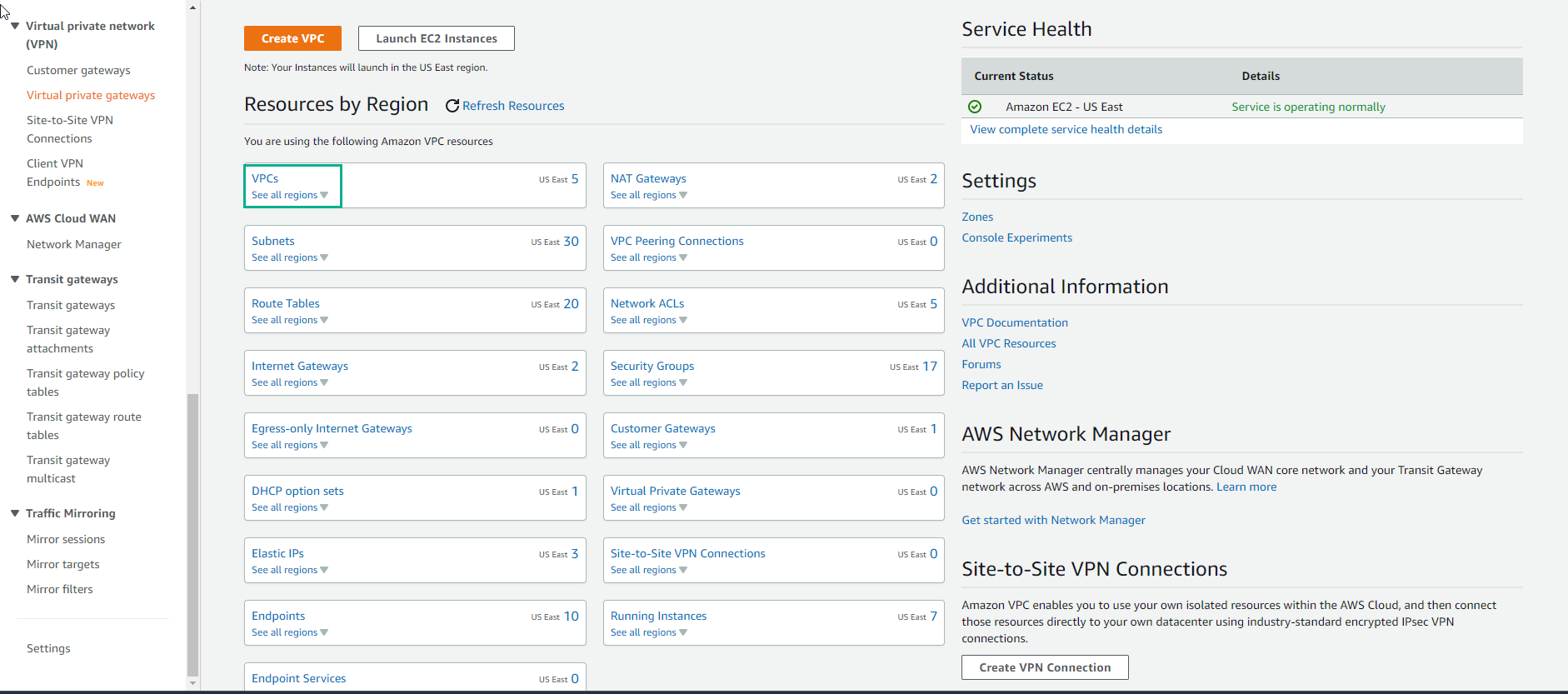
Task: Open the VPC Documentation link
Action: (x=1015, y=322)
